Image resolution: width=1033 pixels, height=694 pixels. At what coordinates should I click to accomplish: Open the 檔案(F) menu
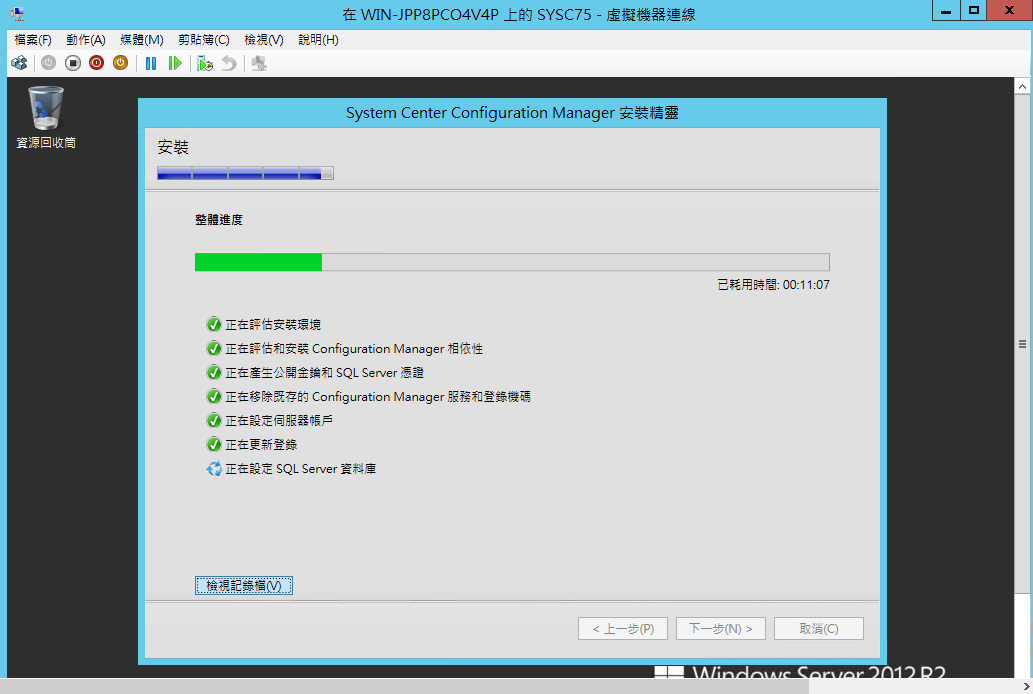coord(33,40)
